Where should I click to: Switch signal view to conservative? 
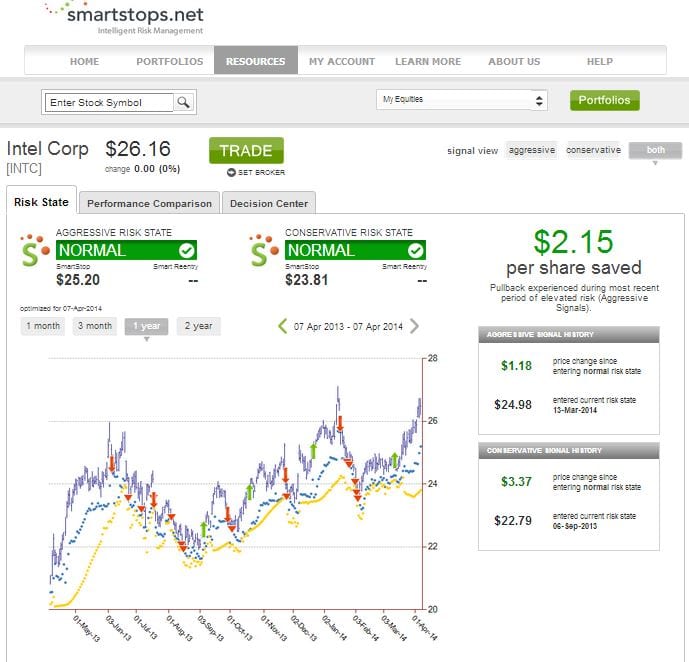(x=593, y=150)
